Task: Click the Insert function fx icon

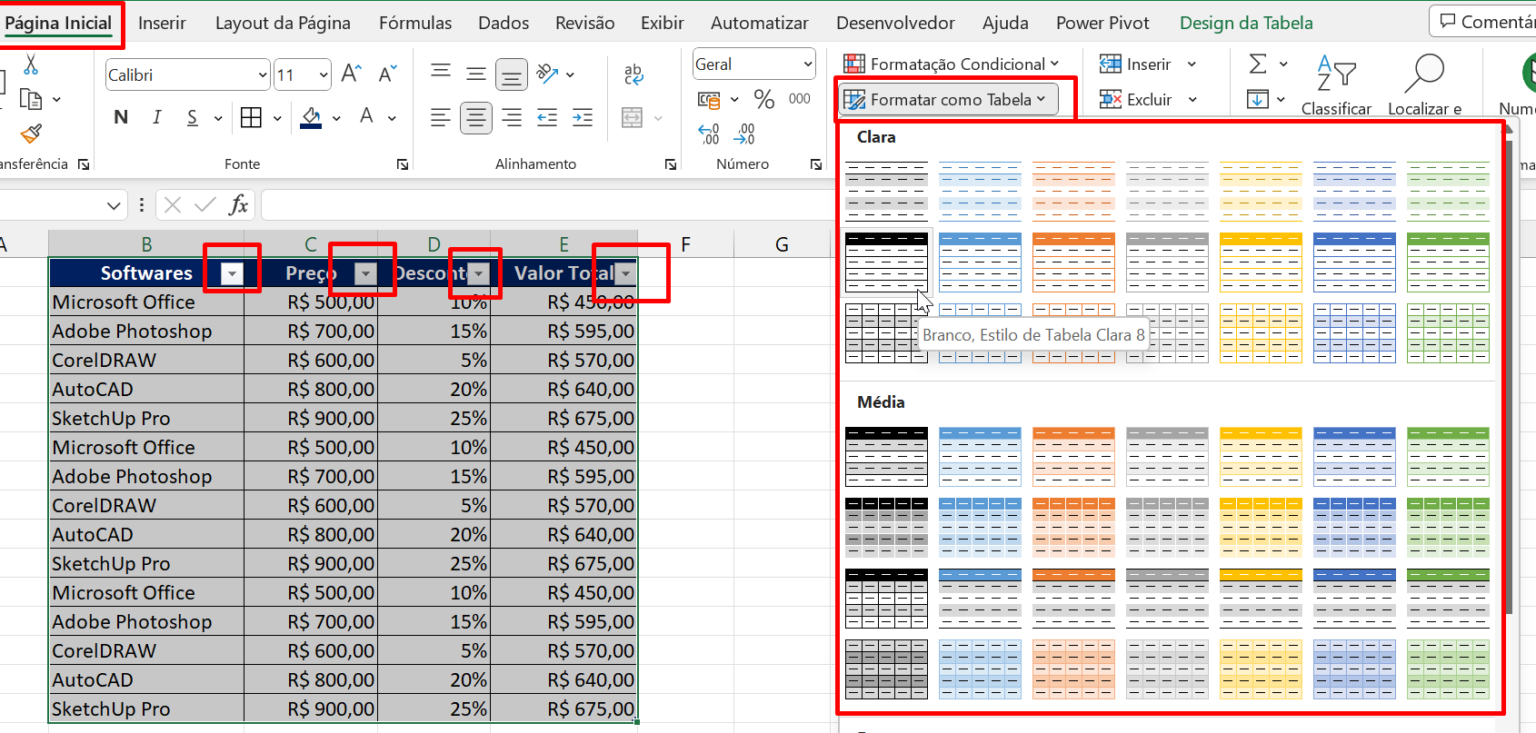Action: [238, 205]
